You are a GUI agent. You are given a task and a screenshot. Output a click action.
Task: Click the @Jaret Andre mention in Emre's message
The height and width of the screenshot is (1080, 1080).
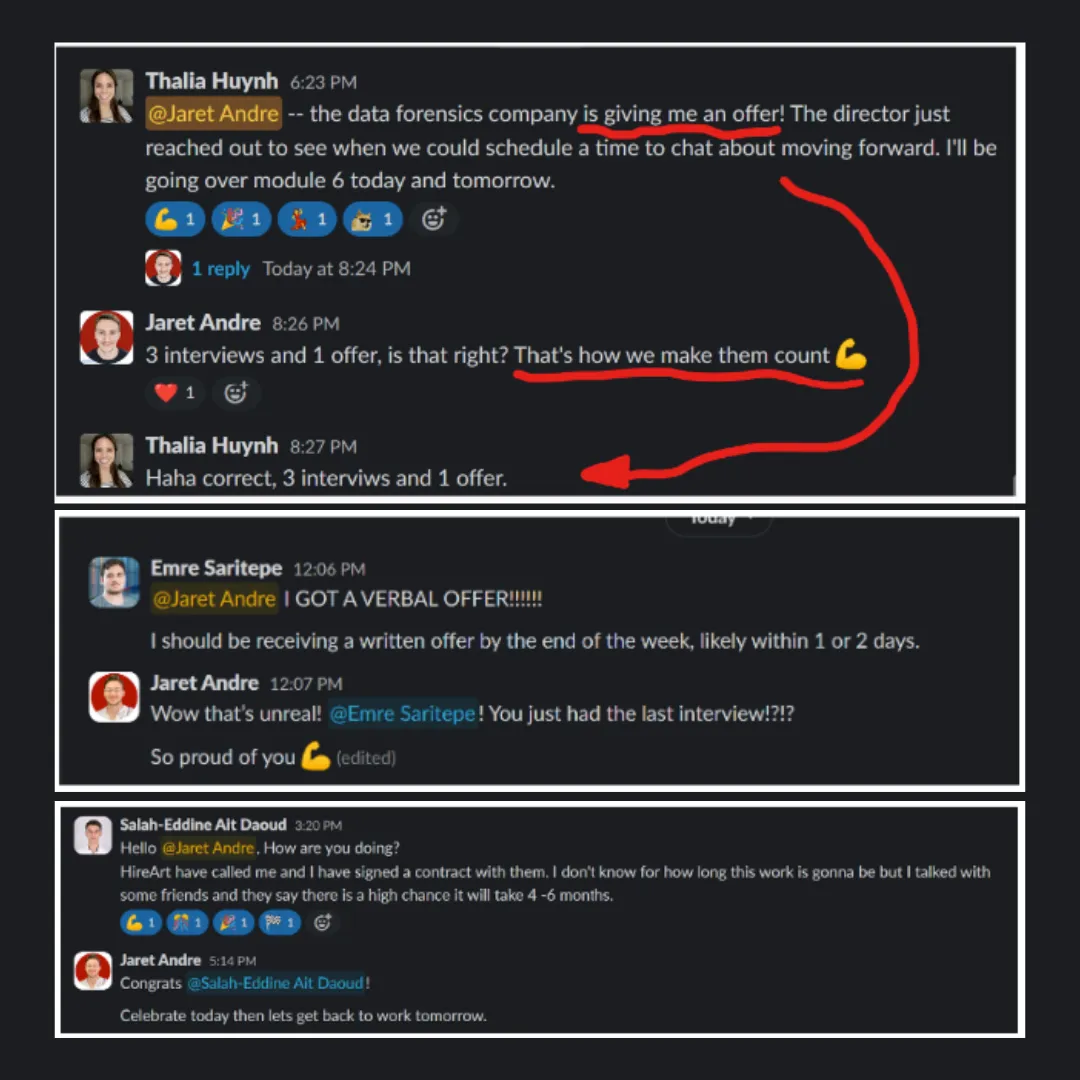pyautogui.click(x=214, y=599)
